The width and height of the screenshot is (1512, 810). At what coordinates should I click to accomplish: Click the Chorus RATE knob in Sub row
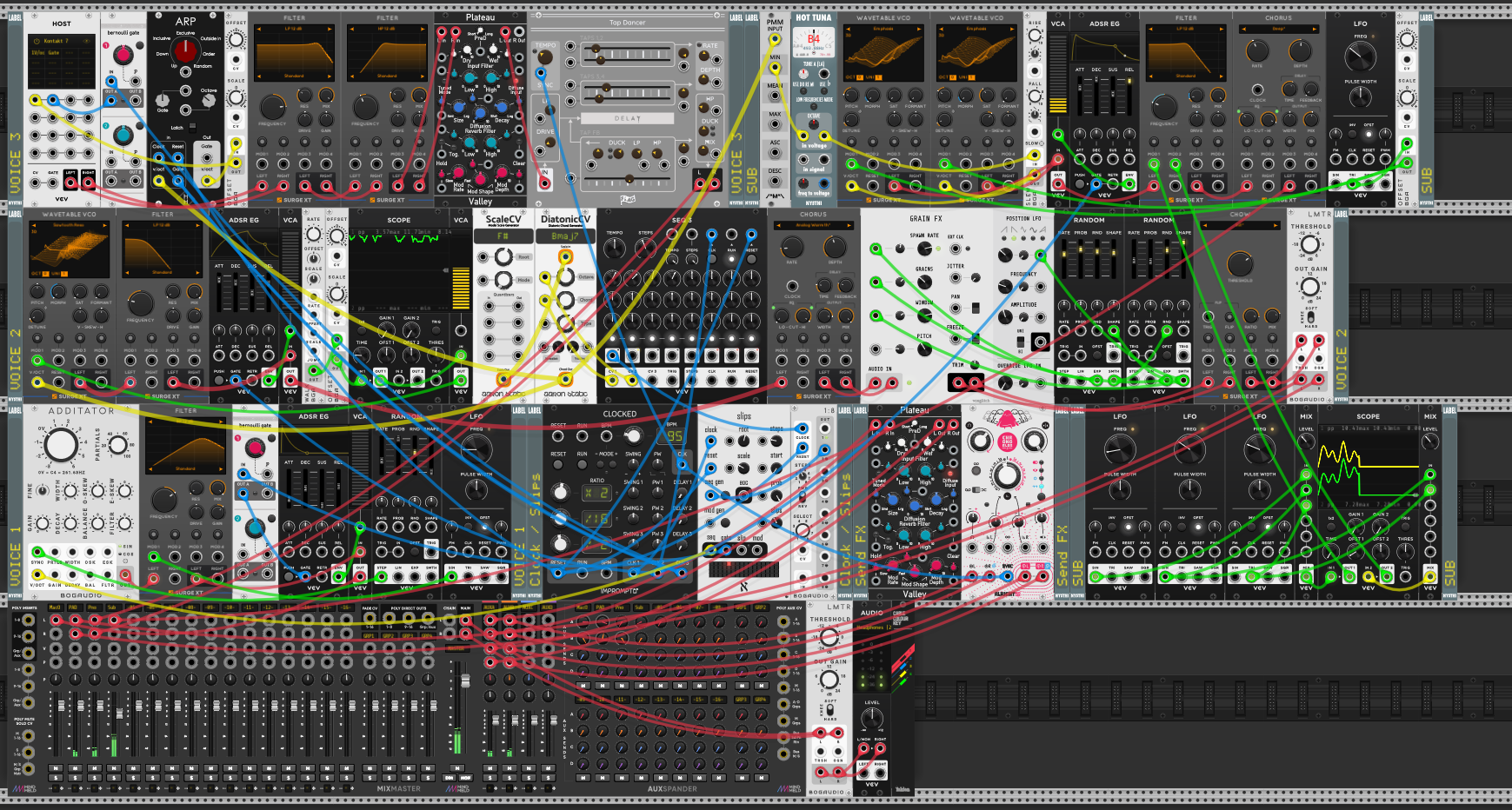click(x=1257, y=52)
